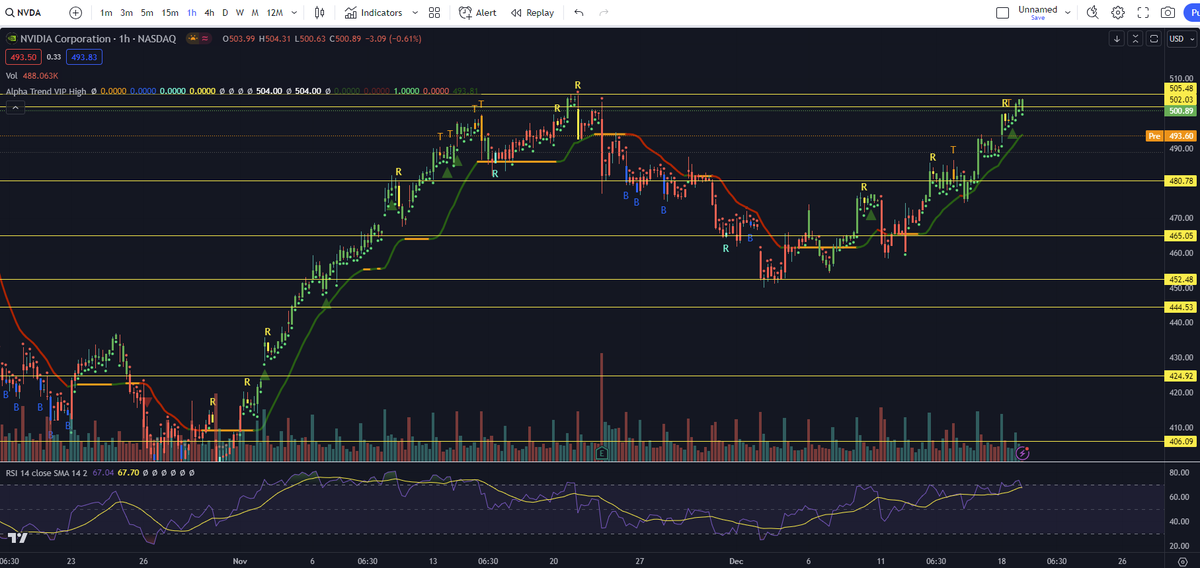Image resolution: width=1200 pixels, height=568 pixels.
Task: Open the indicator templates grid
Action: click(434, 13)
